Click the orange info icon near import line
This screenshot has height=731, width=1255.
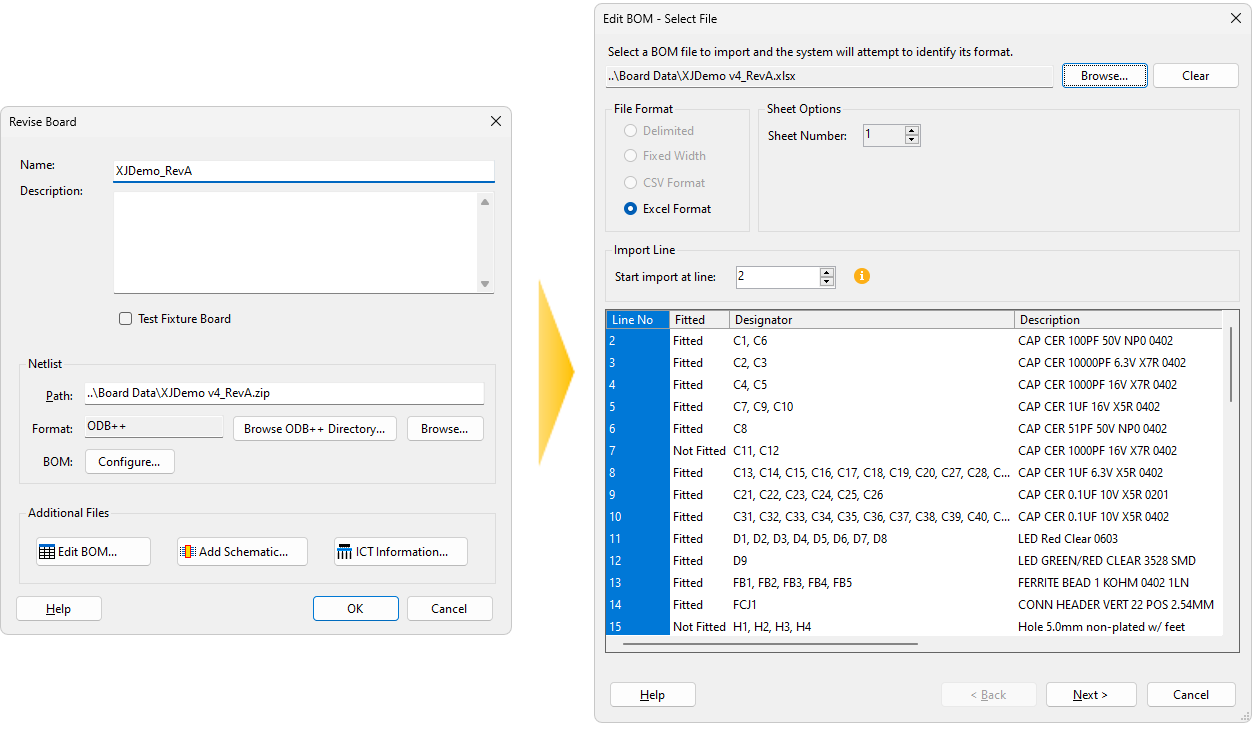(861, 276)
